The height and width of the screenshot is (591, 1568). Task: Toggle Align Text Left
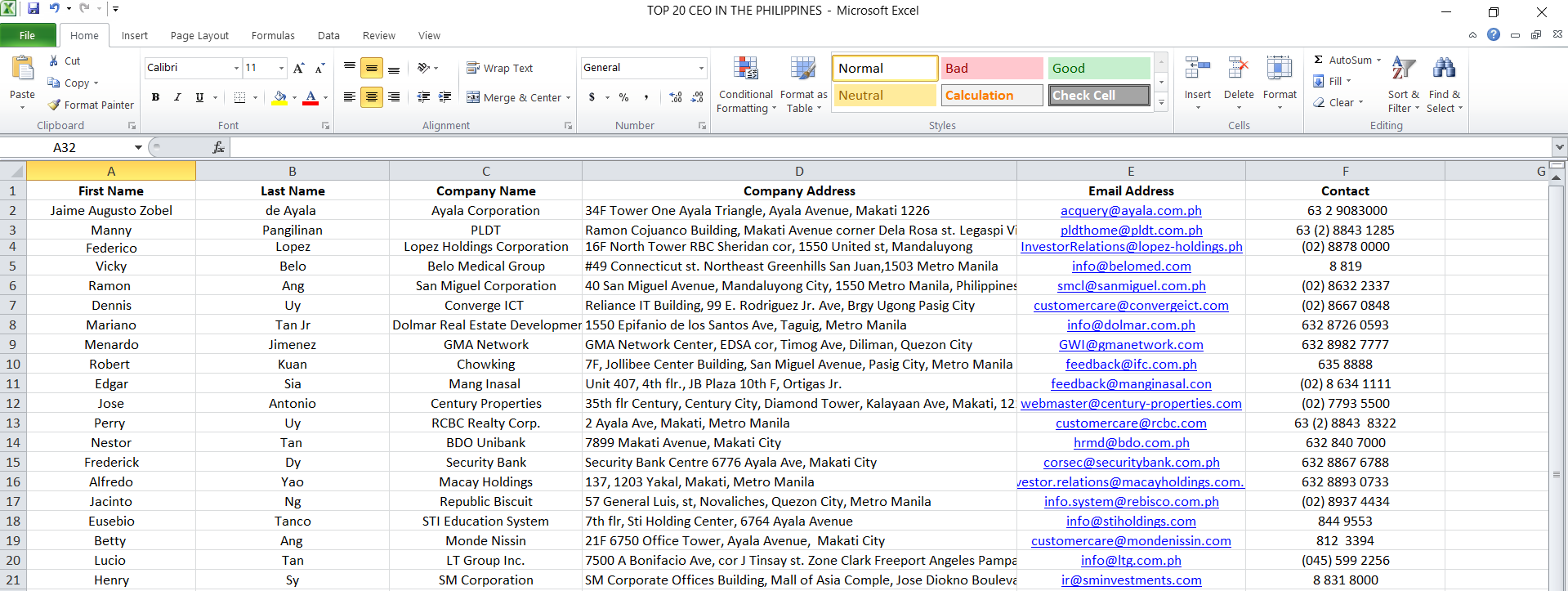click(350, 97)
